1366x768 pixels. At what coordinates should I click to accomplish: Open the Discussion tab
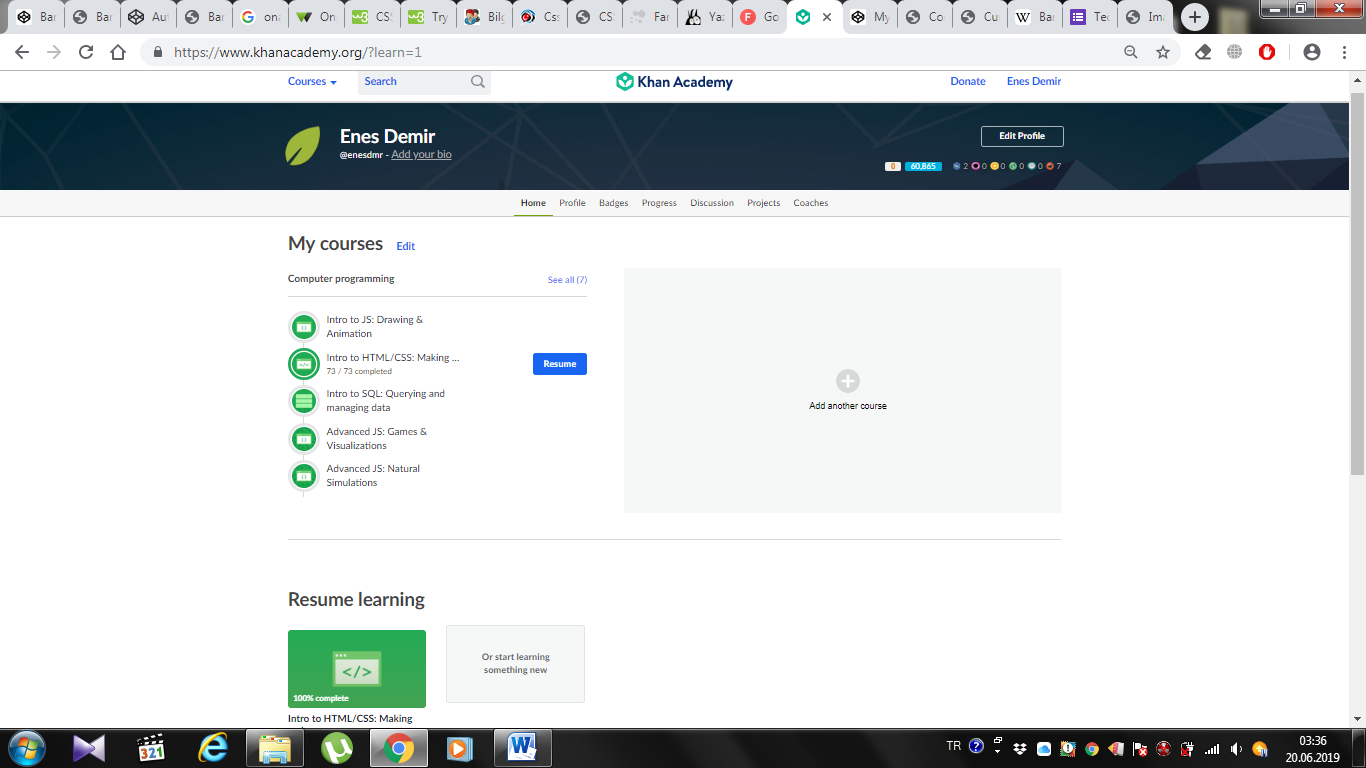712,203
